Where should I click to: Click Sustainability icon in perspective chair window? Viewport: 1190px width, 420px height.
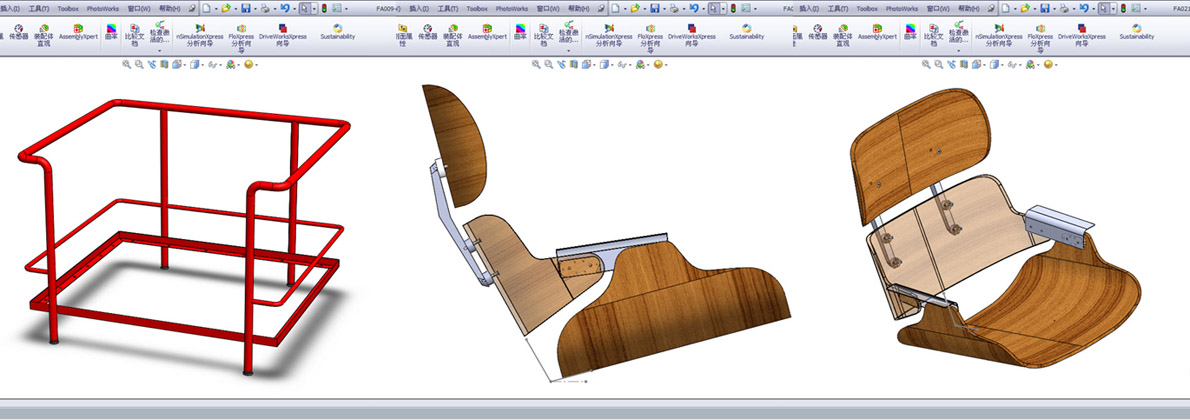click(x=1136, y=31)
